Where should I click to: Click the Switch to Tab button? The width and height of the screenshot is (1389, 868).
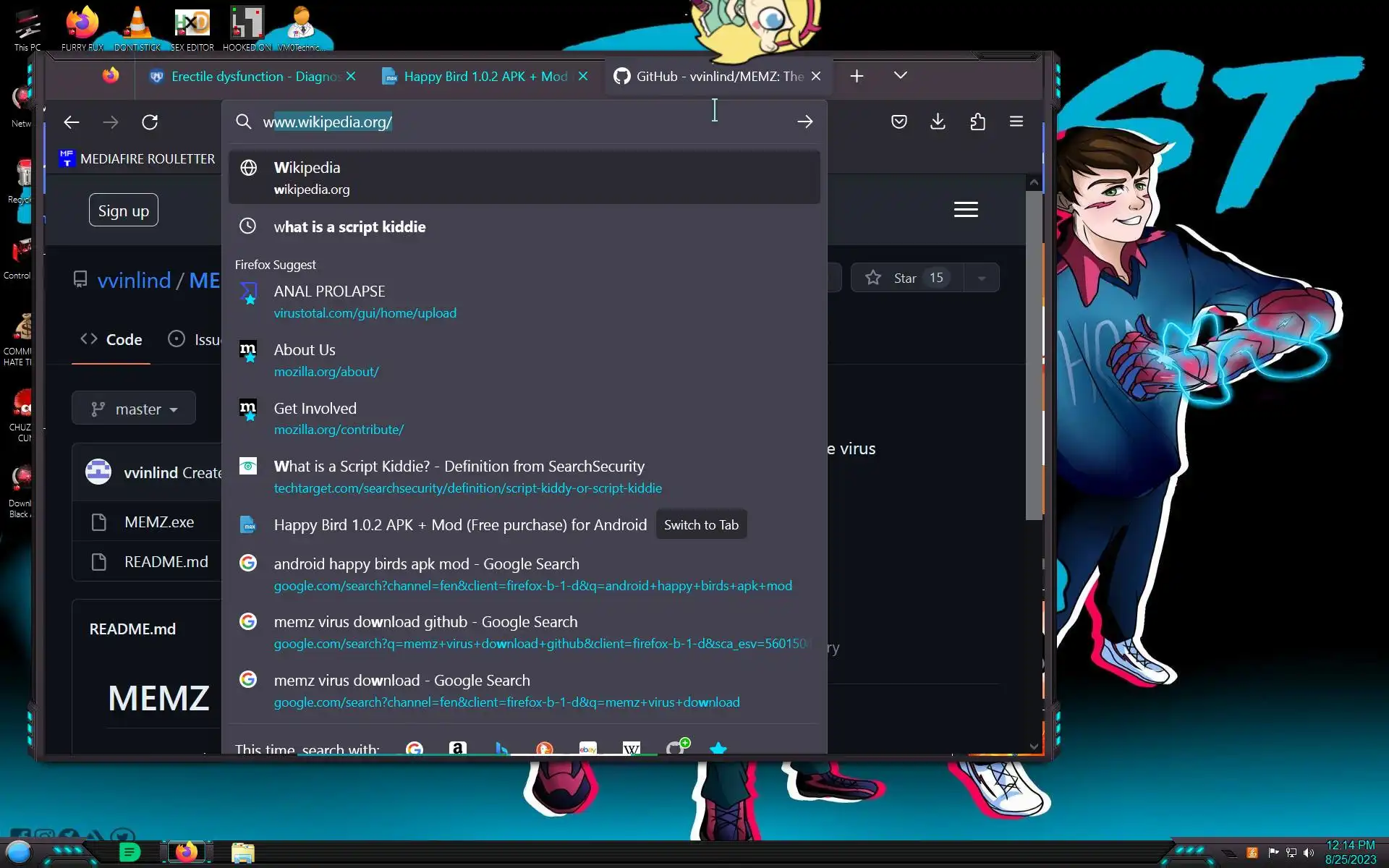pyautogui.click(x=700, y=524)
